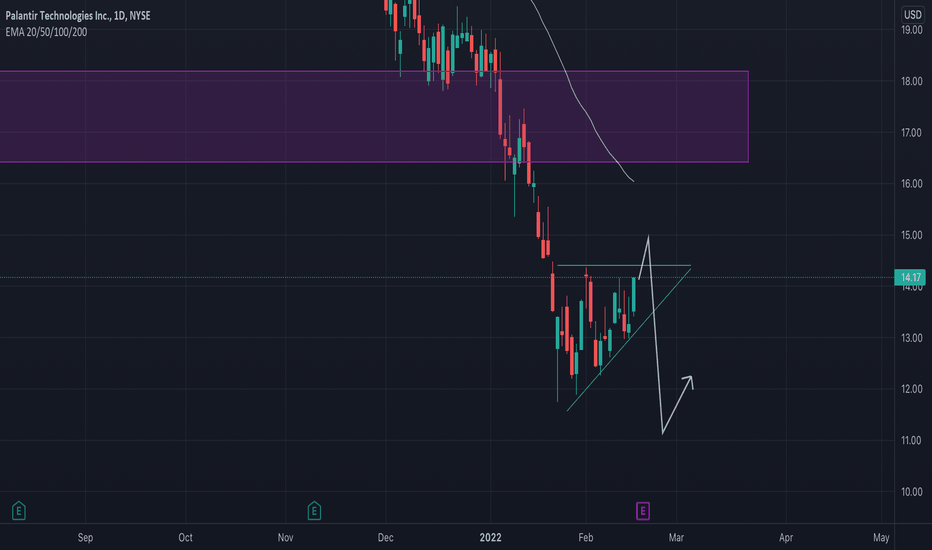Click the 11.00 price axis label
This screenshot has height=550, width=932.
[912, 441]
